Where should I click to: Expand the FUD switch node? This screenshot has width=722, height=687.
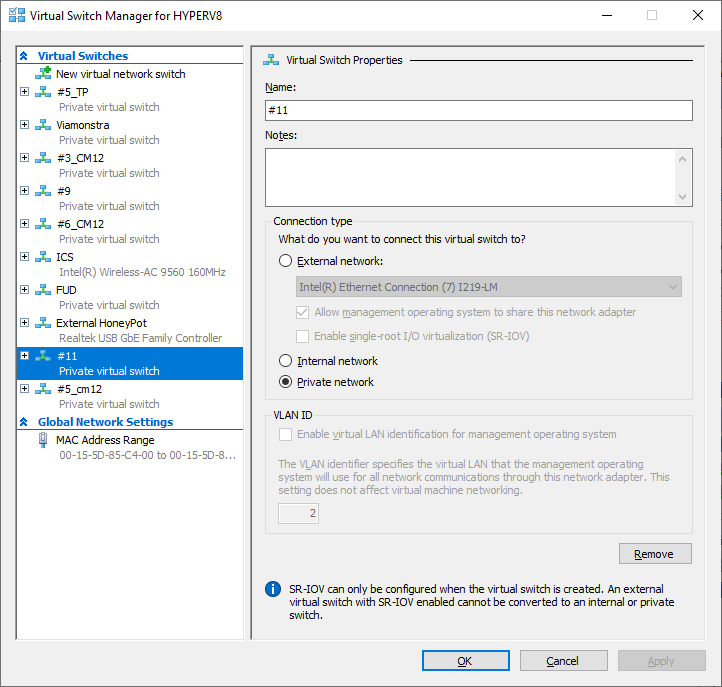[x=25, y=290]
